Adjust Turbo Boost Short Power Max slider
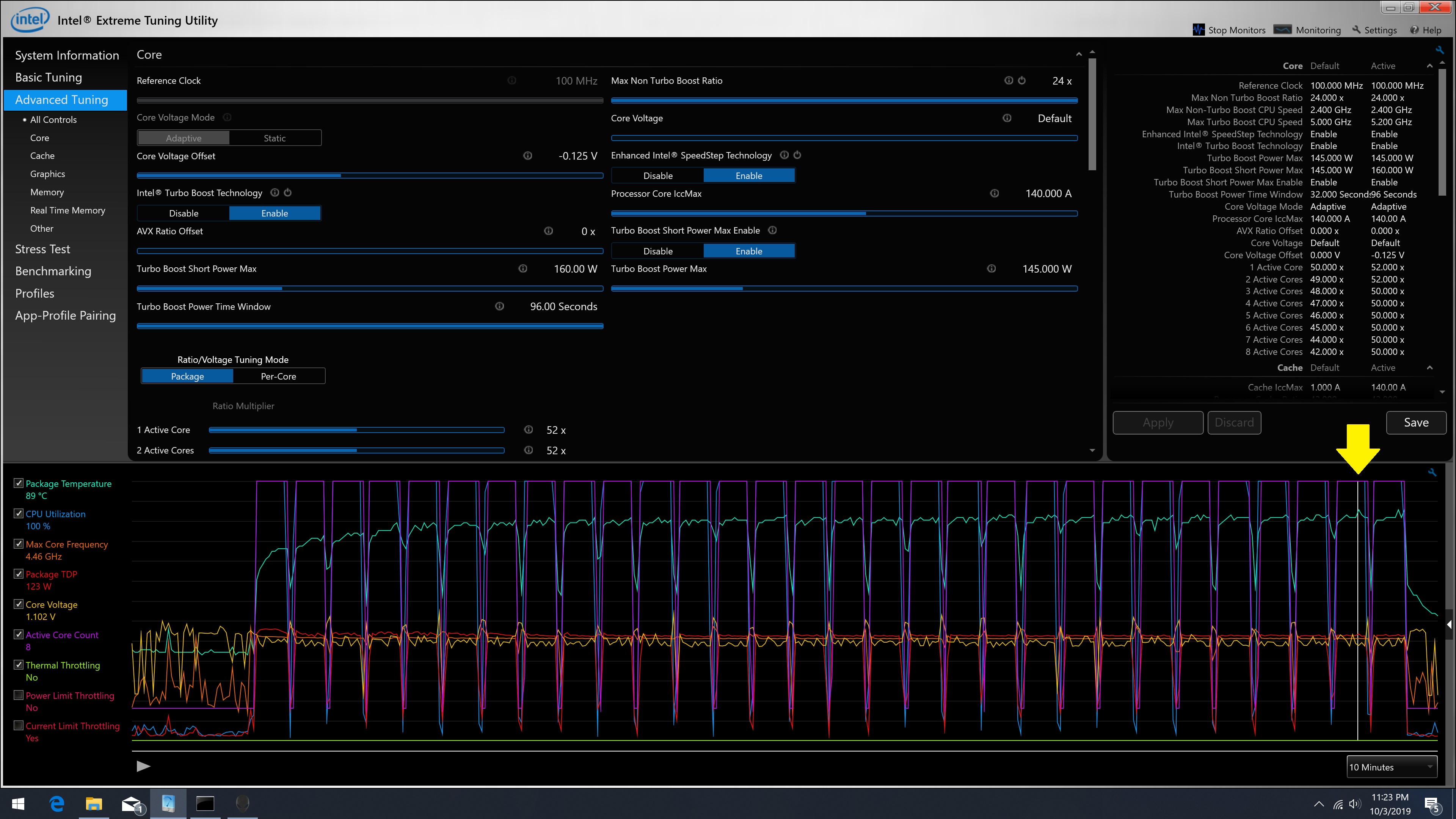 click(370, 288)
